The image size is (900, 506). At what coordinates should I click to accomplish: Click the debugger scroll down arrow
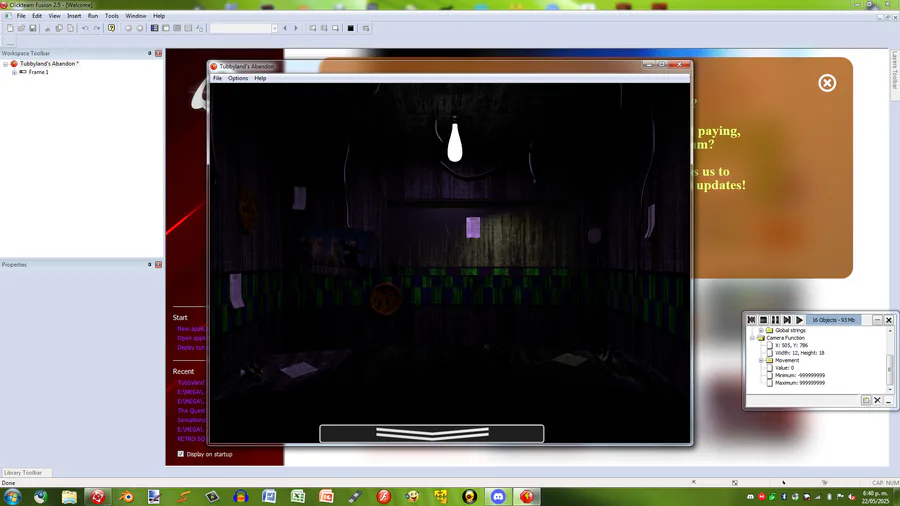pos(890,390)
